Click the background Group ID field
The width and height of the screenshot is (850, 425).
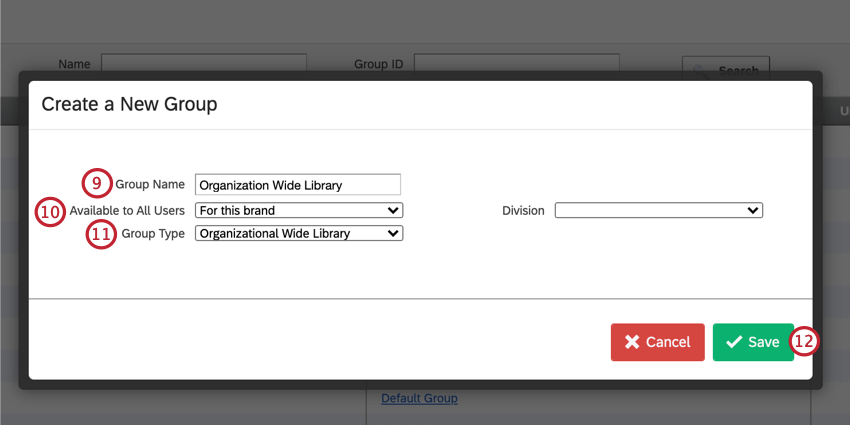coord(516,63)
